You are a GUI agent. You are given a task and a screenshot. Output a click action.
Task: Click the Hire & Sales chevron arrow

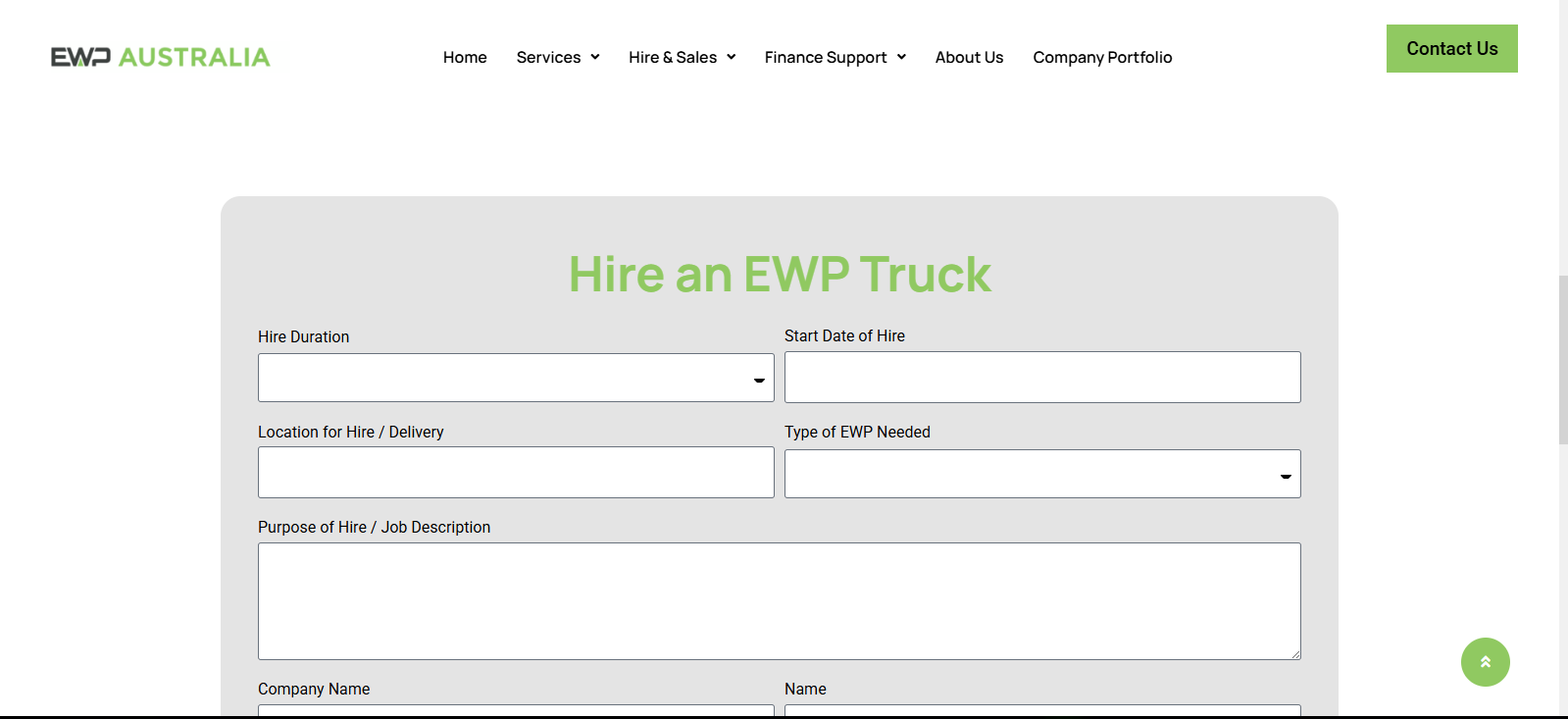click(x=732, y=57)
